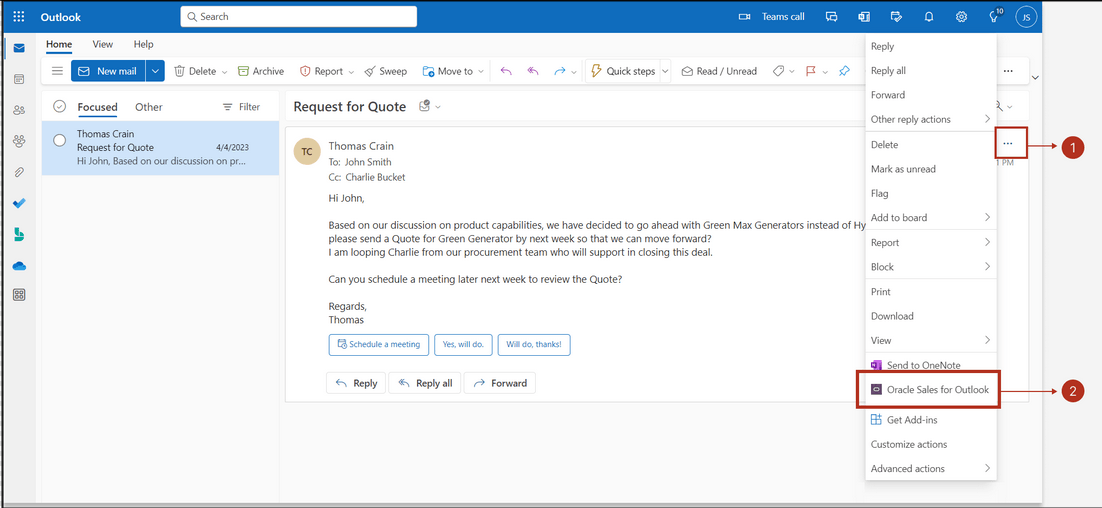This screenshot has width=1102, height=508.
Task: Open the notifications bell
Action: tap(928, 16)
